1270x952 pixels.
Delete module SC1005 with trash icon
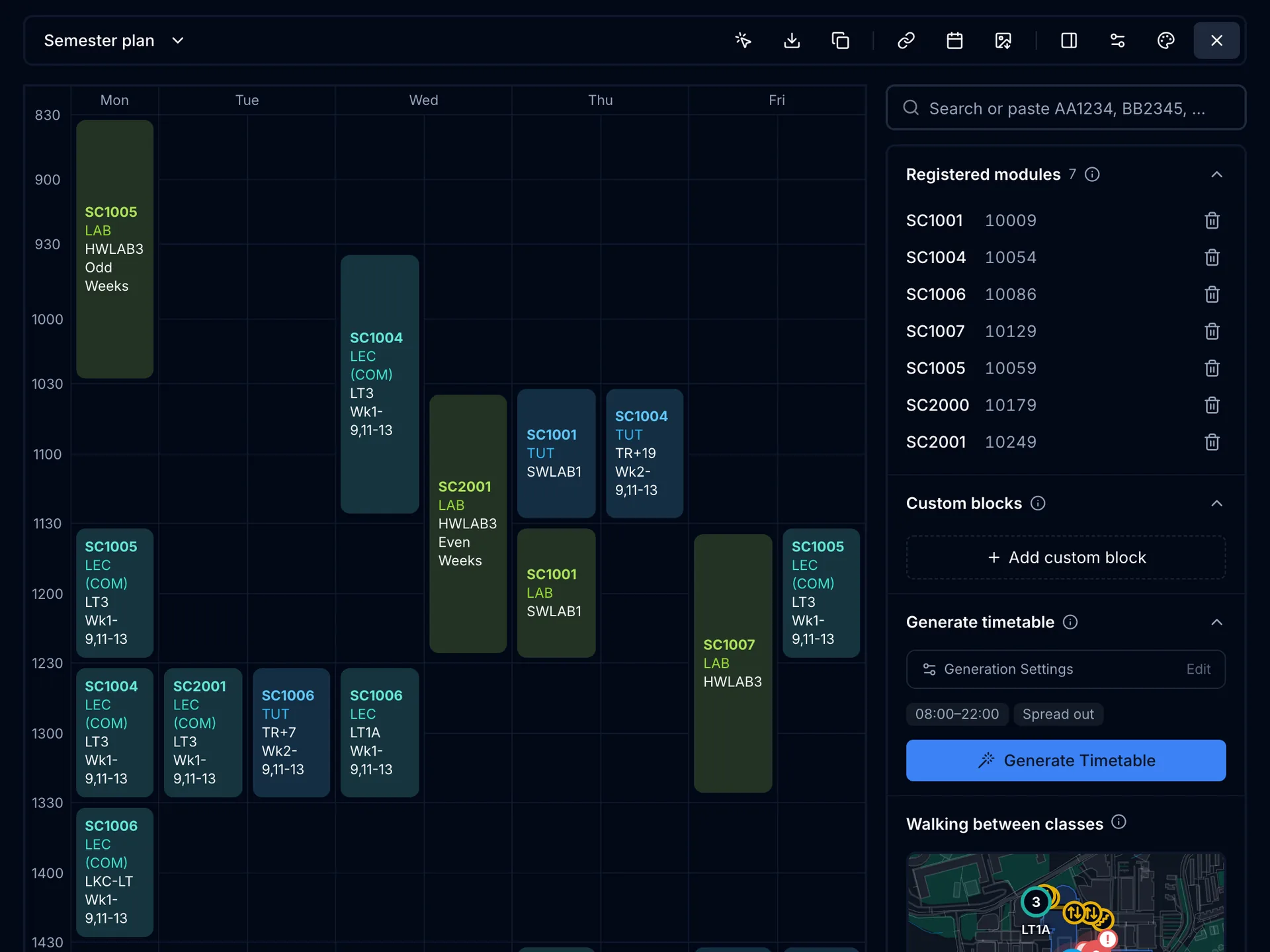click(1212, 368)
